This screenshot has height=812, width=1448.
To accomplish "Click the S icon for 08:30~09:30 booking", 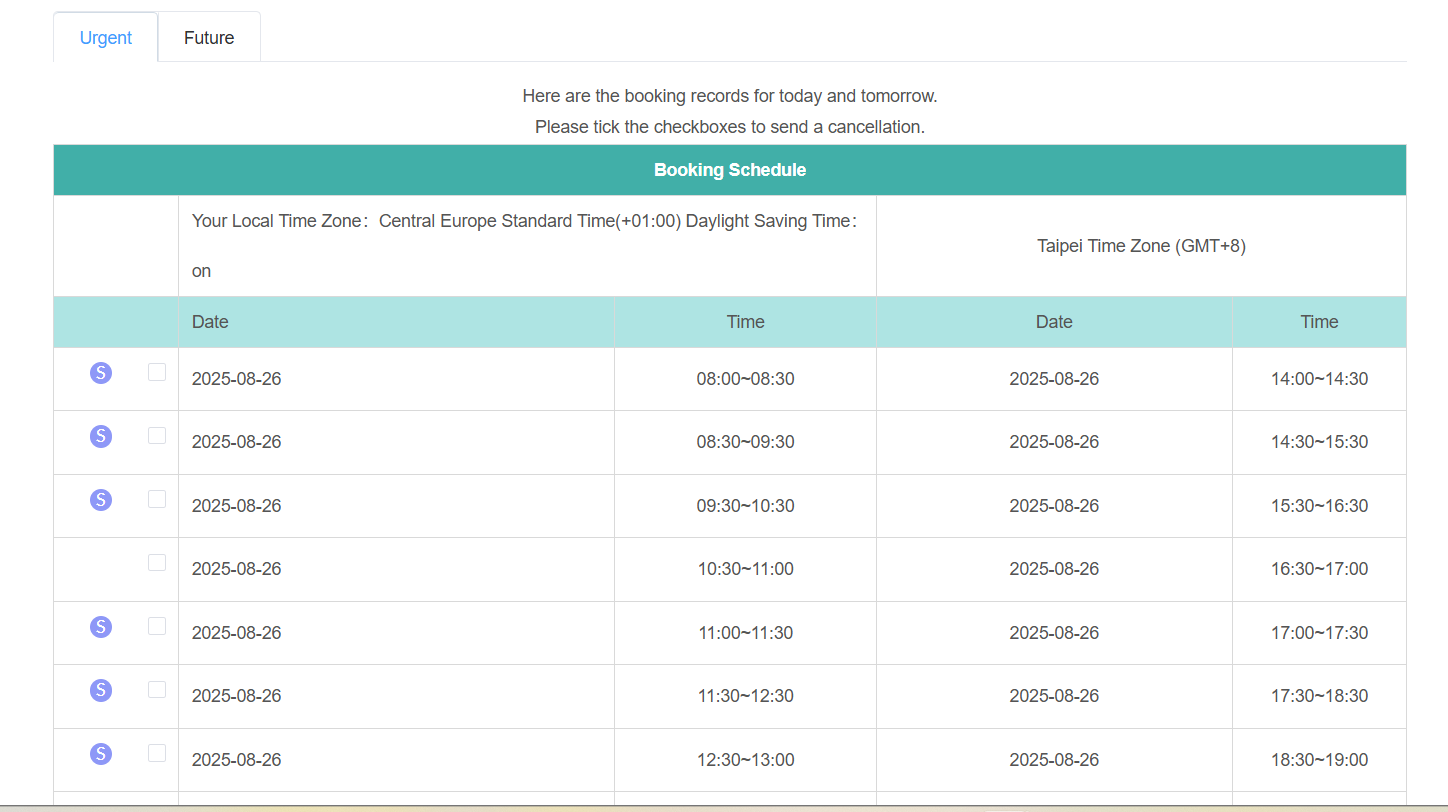I will tap(101, 436).
